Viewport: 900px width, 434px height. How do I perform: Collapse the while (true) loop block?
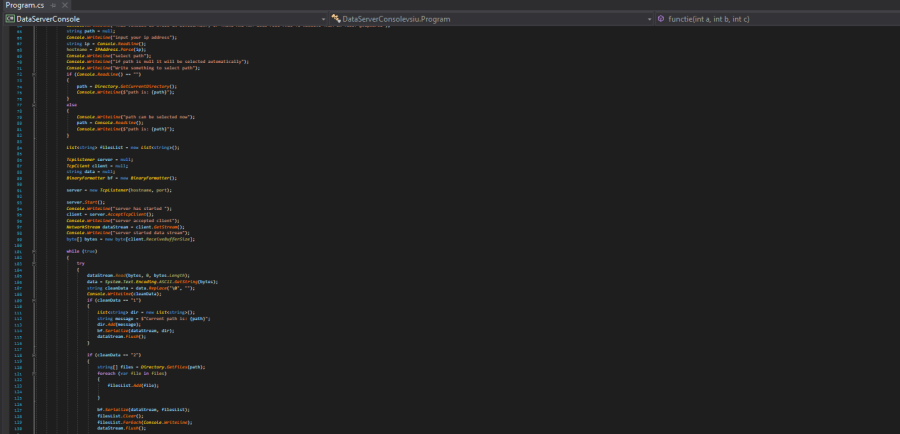point(34,251)
